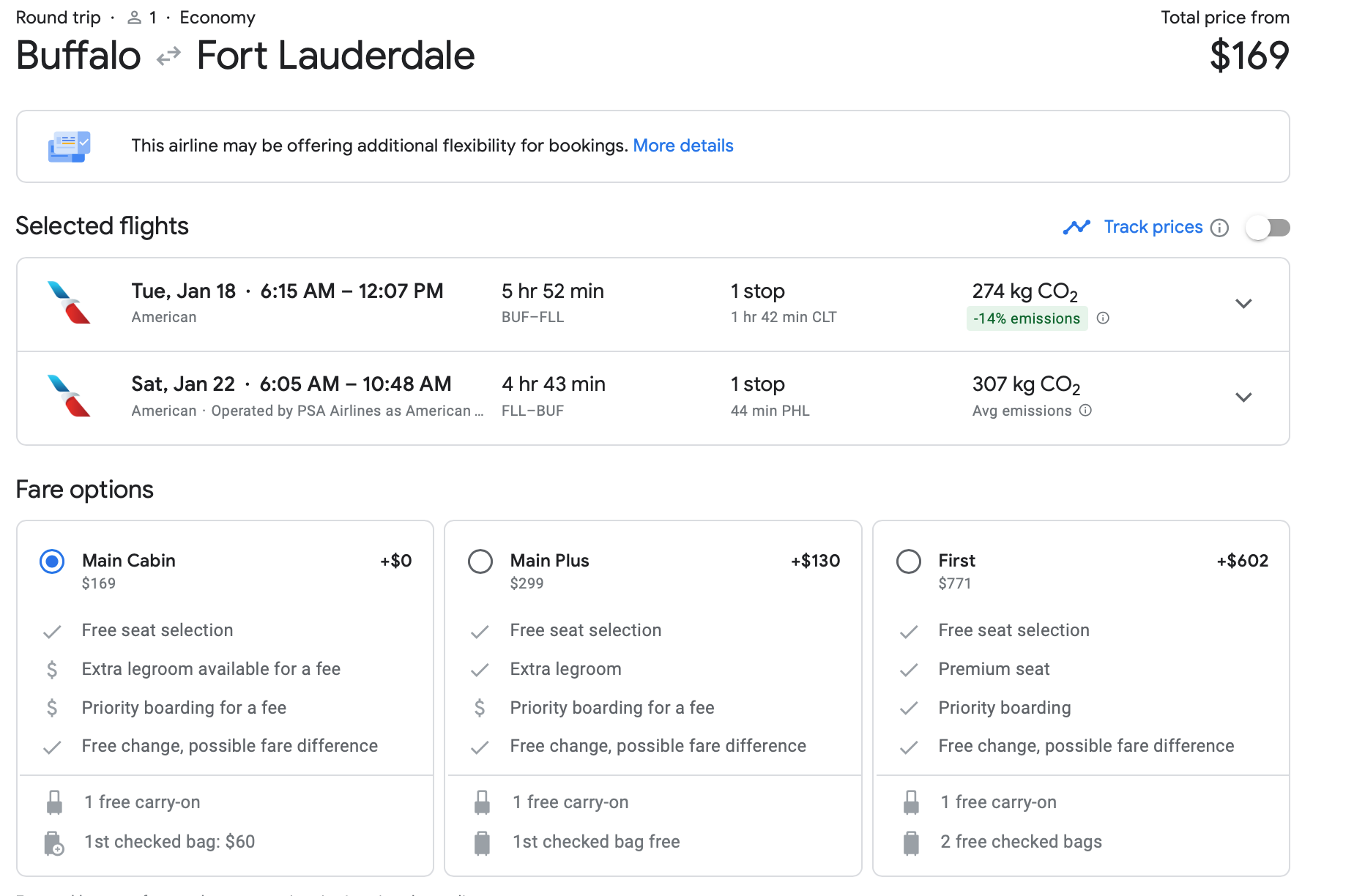Screen dimensions: 1365x896
Task: Expand the Tue, Jan 18 flight details
Action: pos(1243,304)
